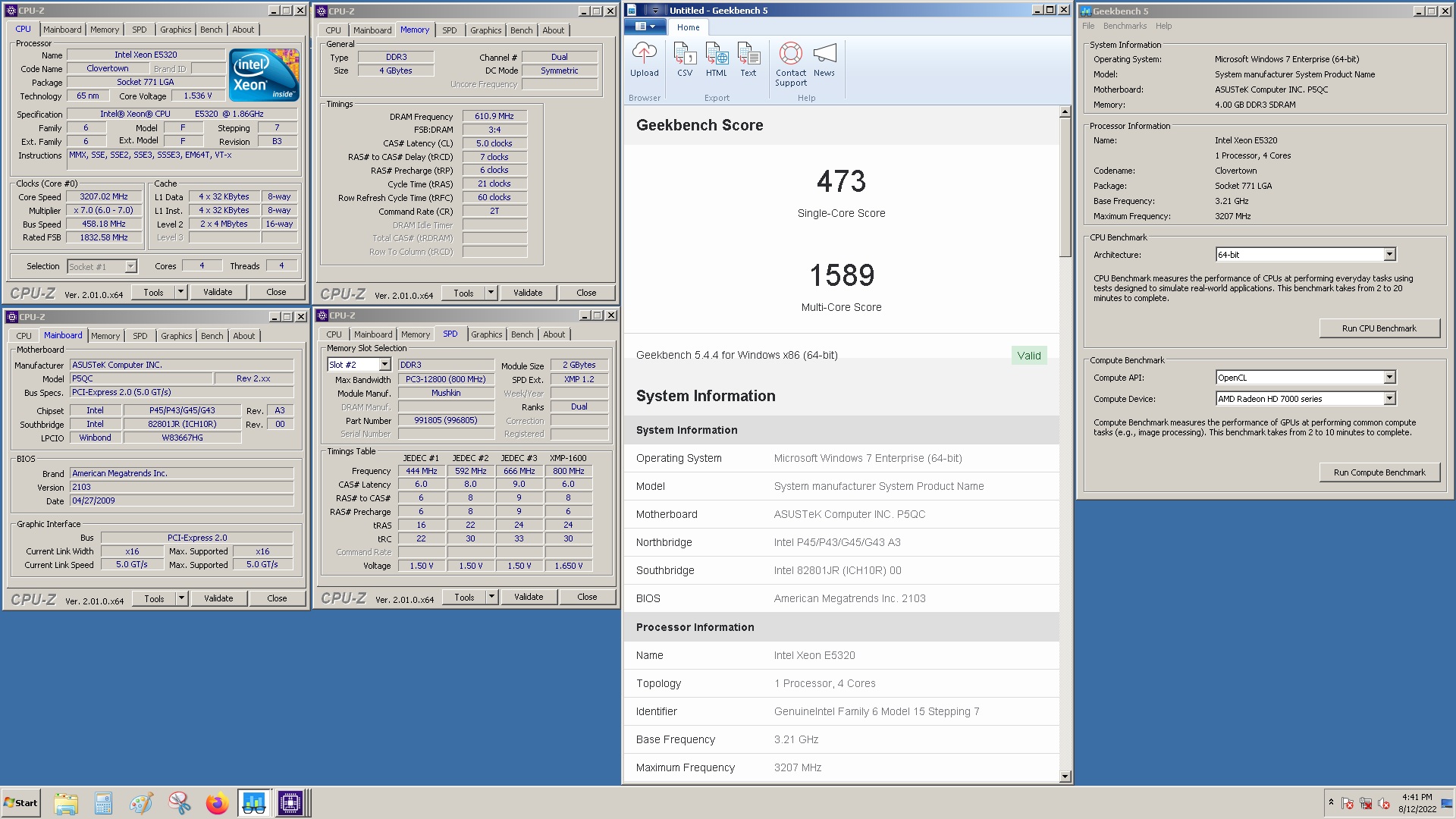This screenshot has width=1456, height=819.
Task: Open About tab in SPD window
Action: pyautogui.click(x=554, y=334)
